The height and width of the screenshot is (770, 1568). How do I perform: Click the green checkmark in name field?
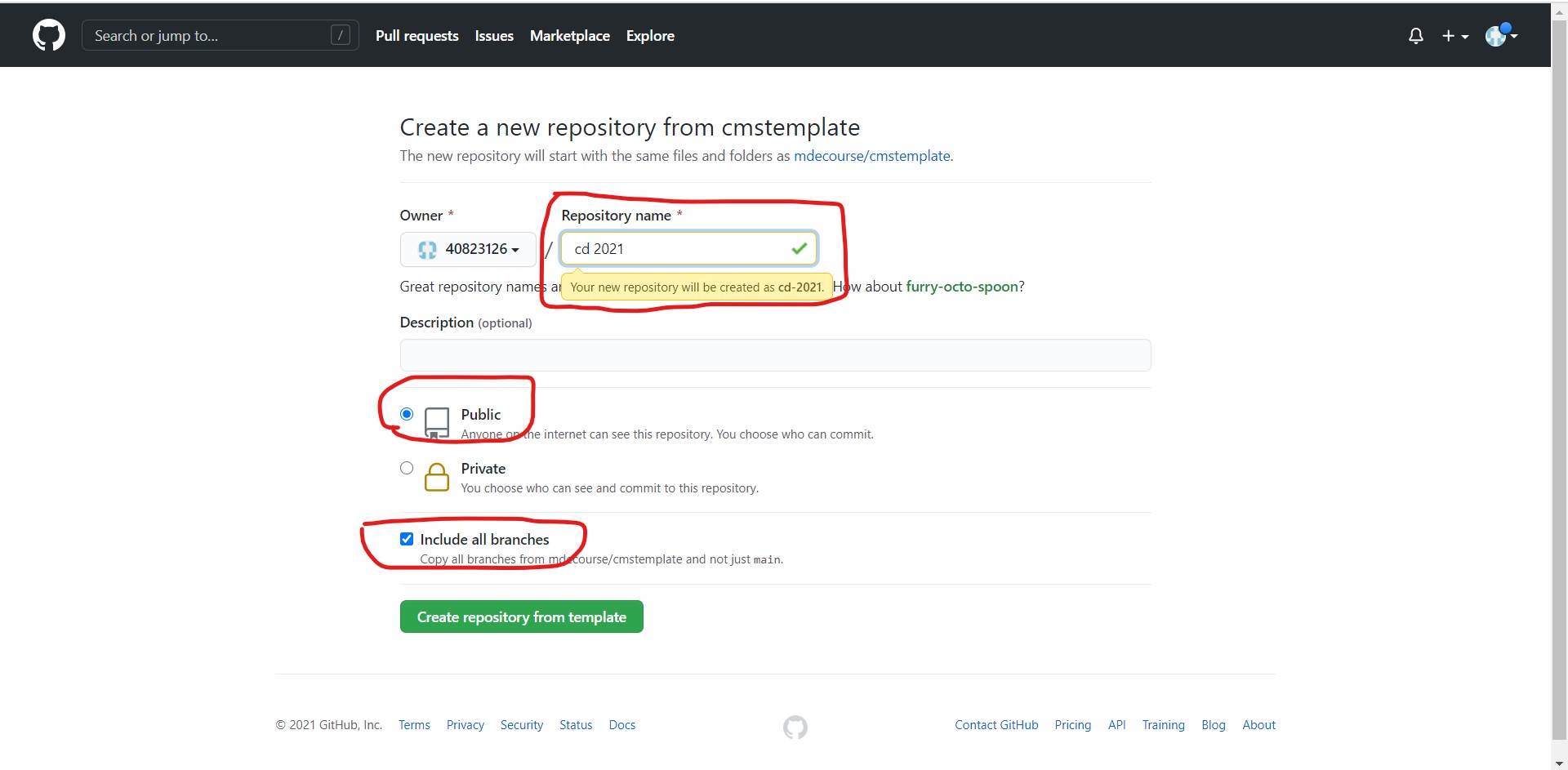point(800,248)
